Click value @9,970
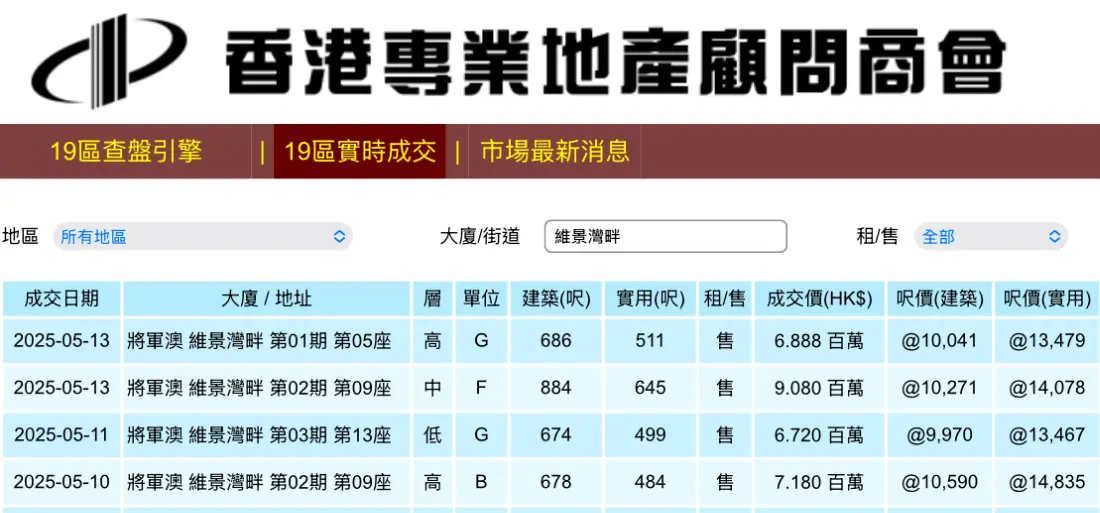The image size is (1100, 513). click(940, 435)
